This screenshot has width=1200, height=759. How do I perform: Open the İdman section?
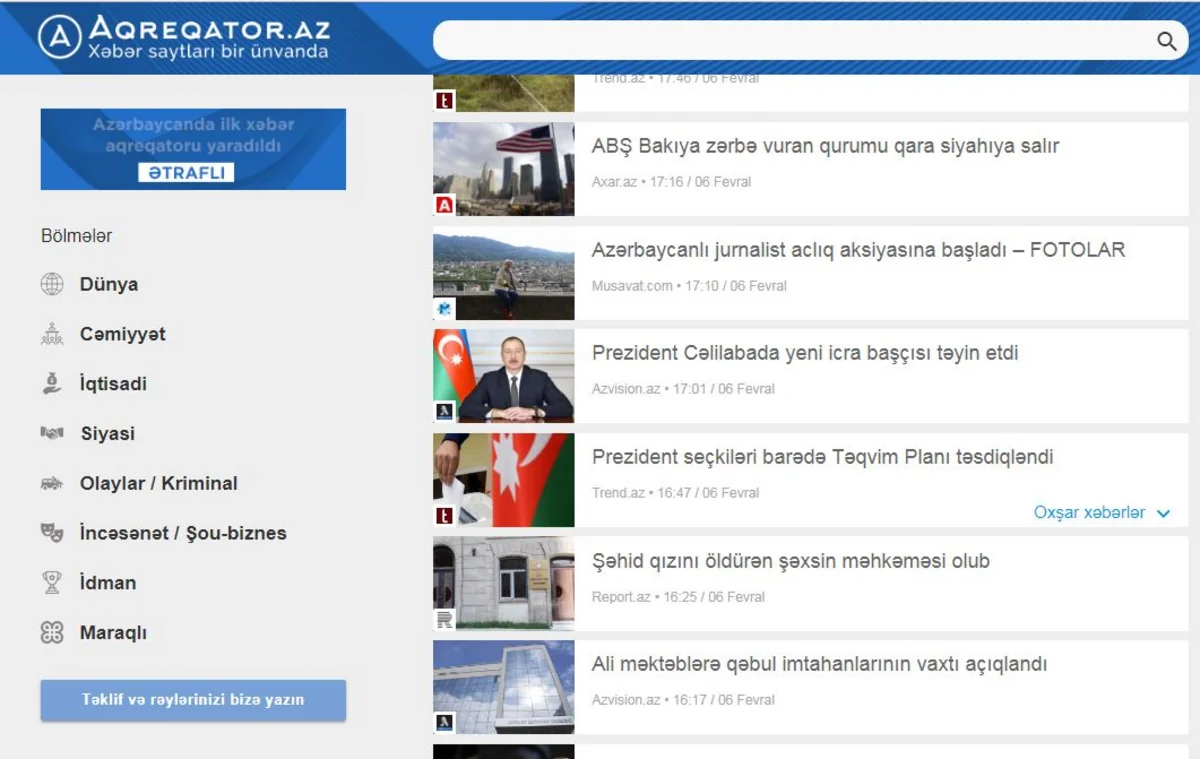click(108, 583)
